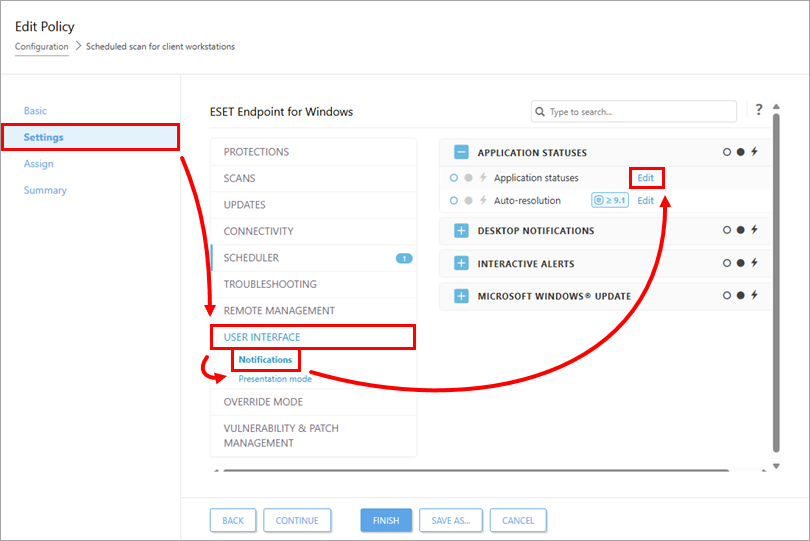Click Edit link for Application statuses

pos(646,178)
